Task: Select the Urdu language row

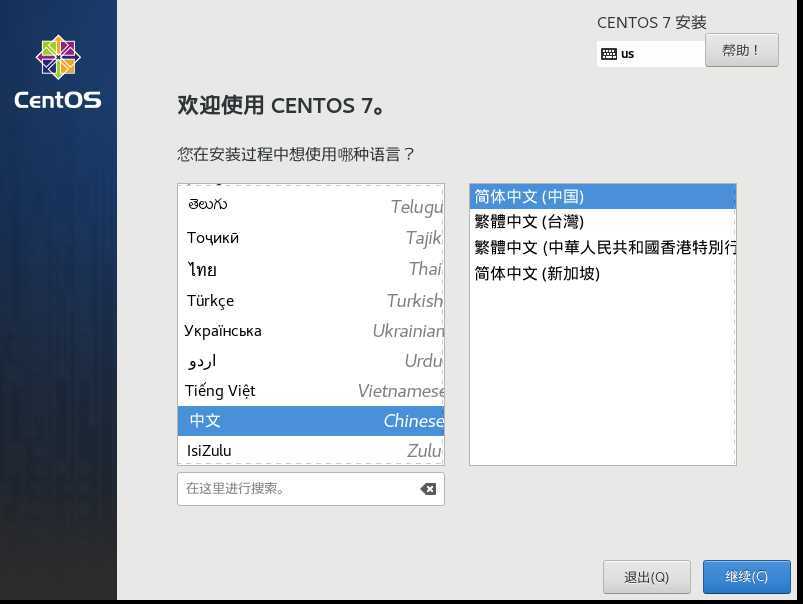Action: point(311,361)
